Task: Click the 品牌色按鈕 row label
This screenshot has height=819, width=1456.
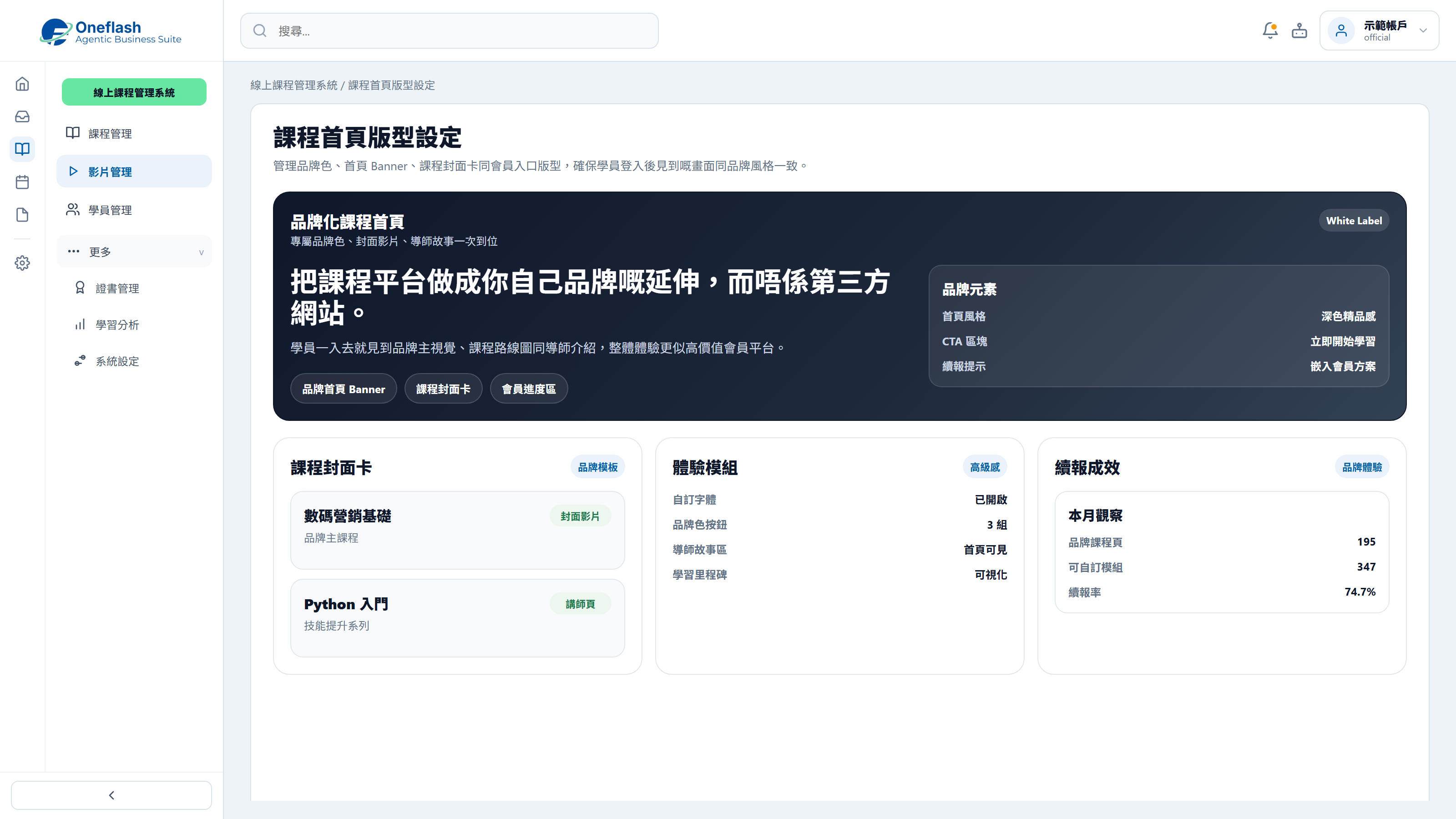Action: pos(699,525)
